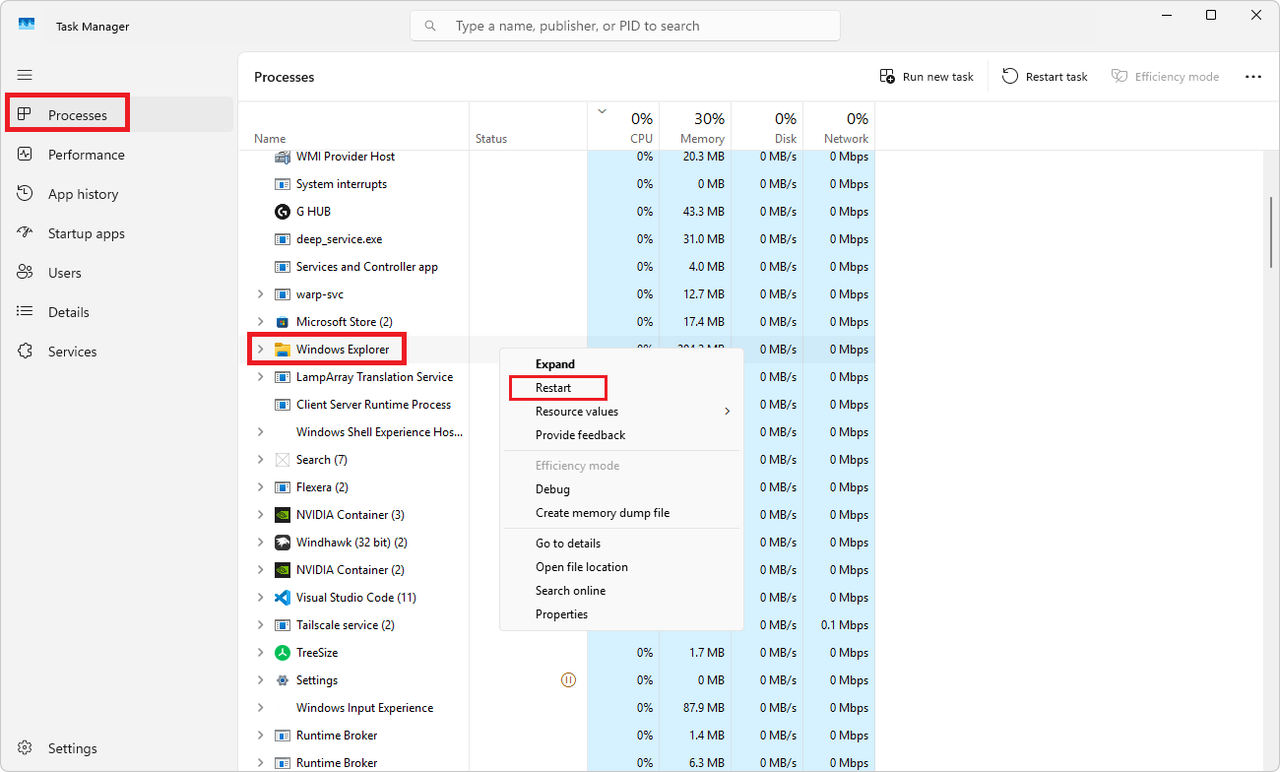The height and width of the screenshot is (772, 1280).
Task: Click the Windows Explorer folder icon
Action: coord(282,350)
